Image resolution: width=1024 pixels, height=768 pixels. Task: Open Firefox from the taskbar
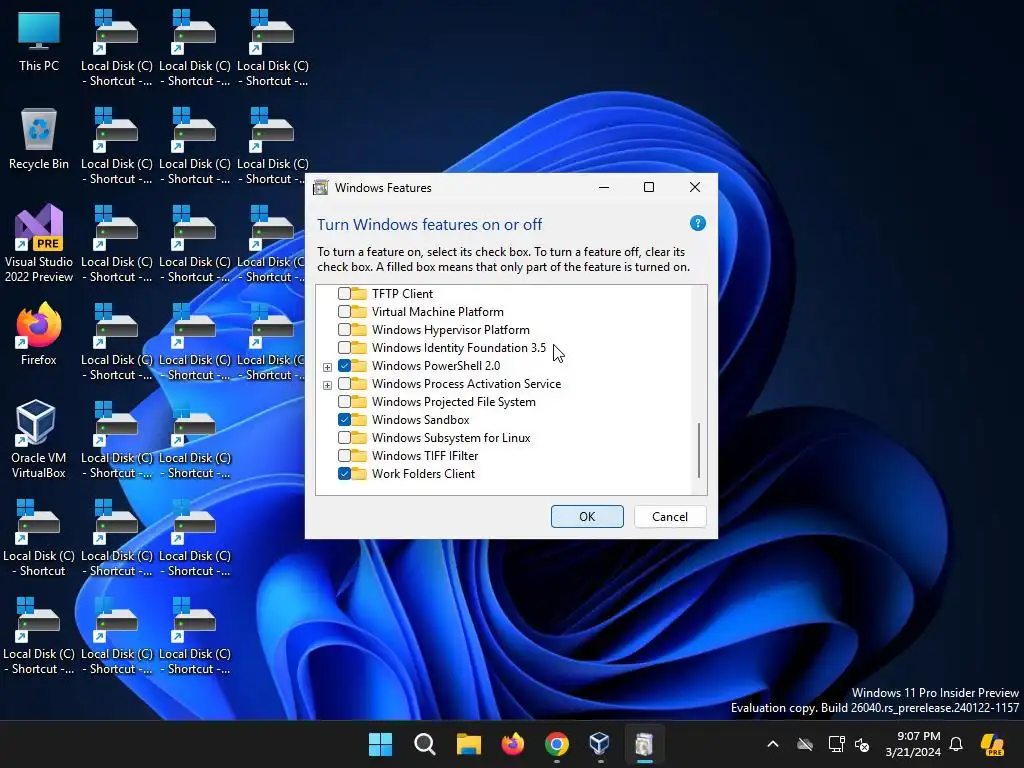pyautogui.click(x=513, y=744)
